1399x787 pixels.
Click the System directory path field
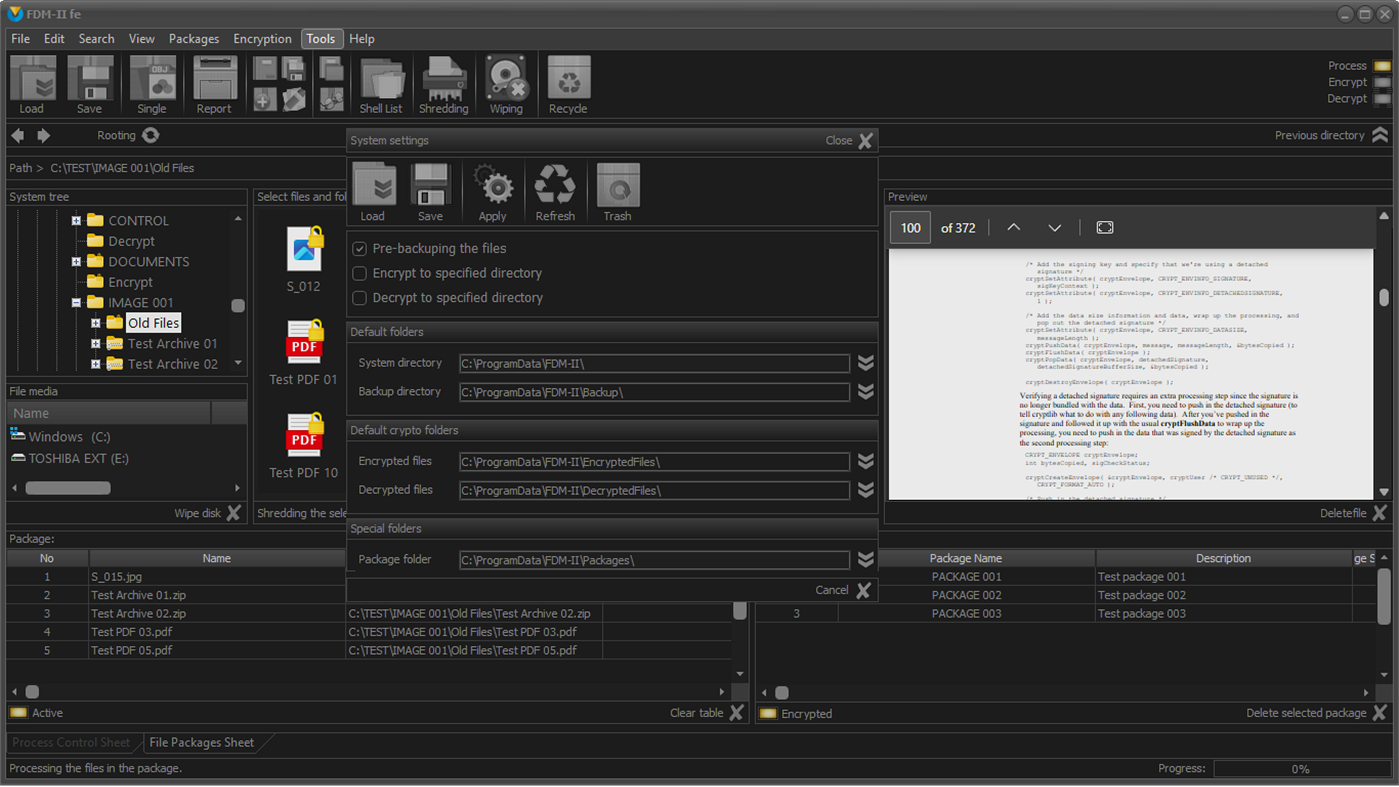coord(654,364)
